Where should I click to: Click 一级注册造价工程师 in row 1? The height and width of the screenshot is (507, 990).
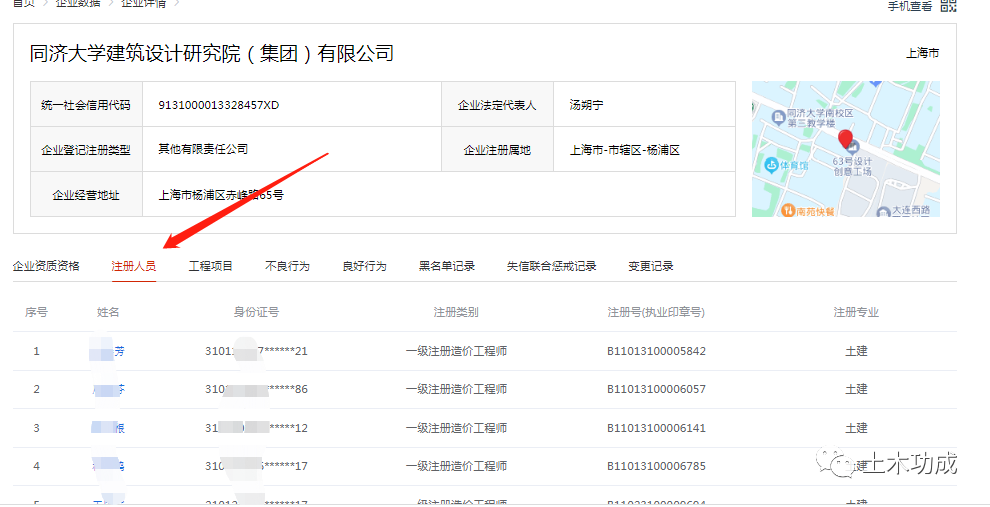tap(456, 351)
